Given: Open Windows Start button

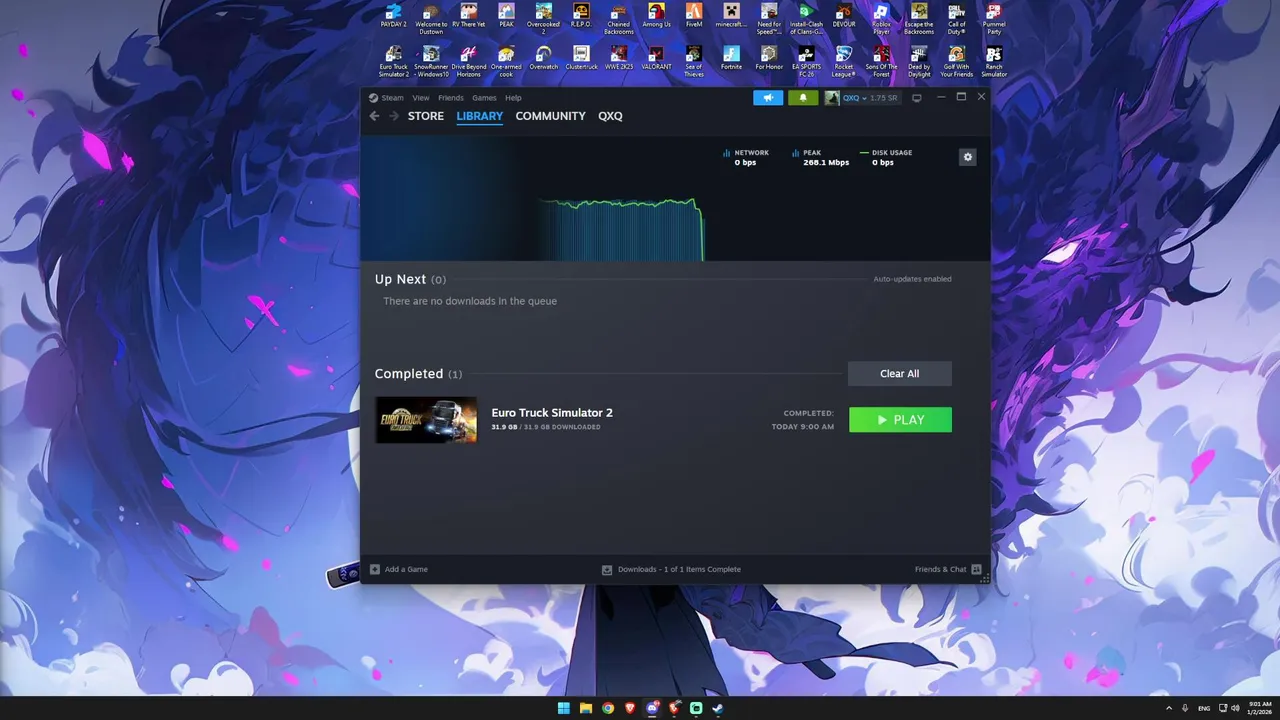Looking at the screenshot, I should (564, 708).
